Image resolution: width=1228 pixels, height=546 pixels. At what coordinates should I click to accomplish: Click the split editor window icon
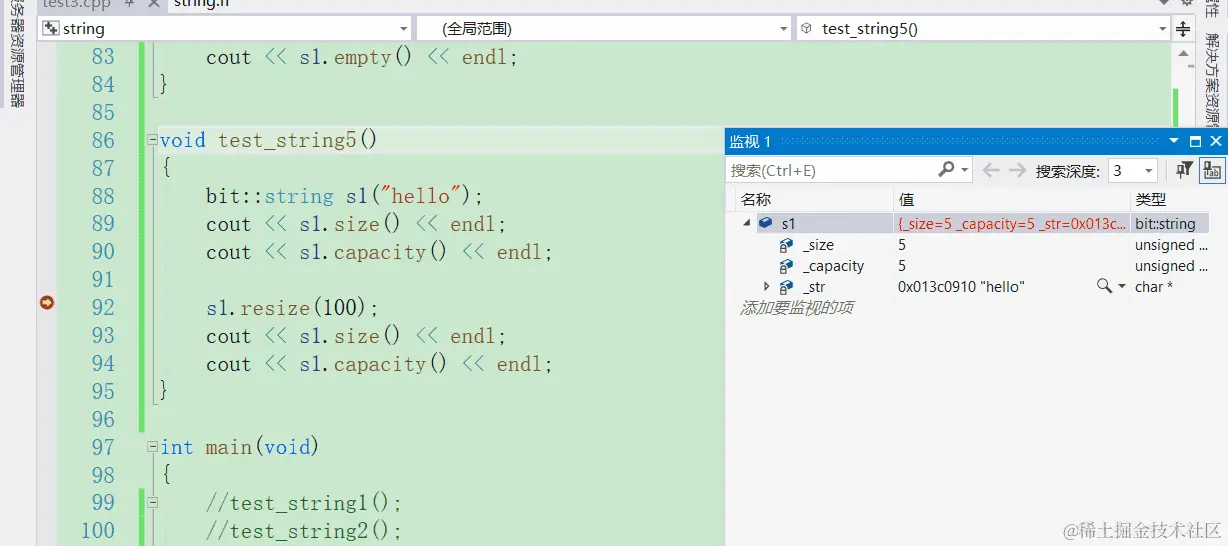click(x=1184, y=29)
